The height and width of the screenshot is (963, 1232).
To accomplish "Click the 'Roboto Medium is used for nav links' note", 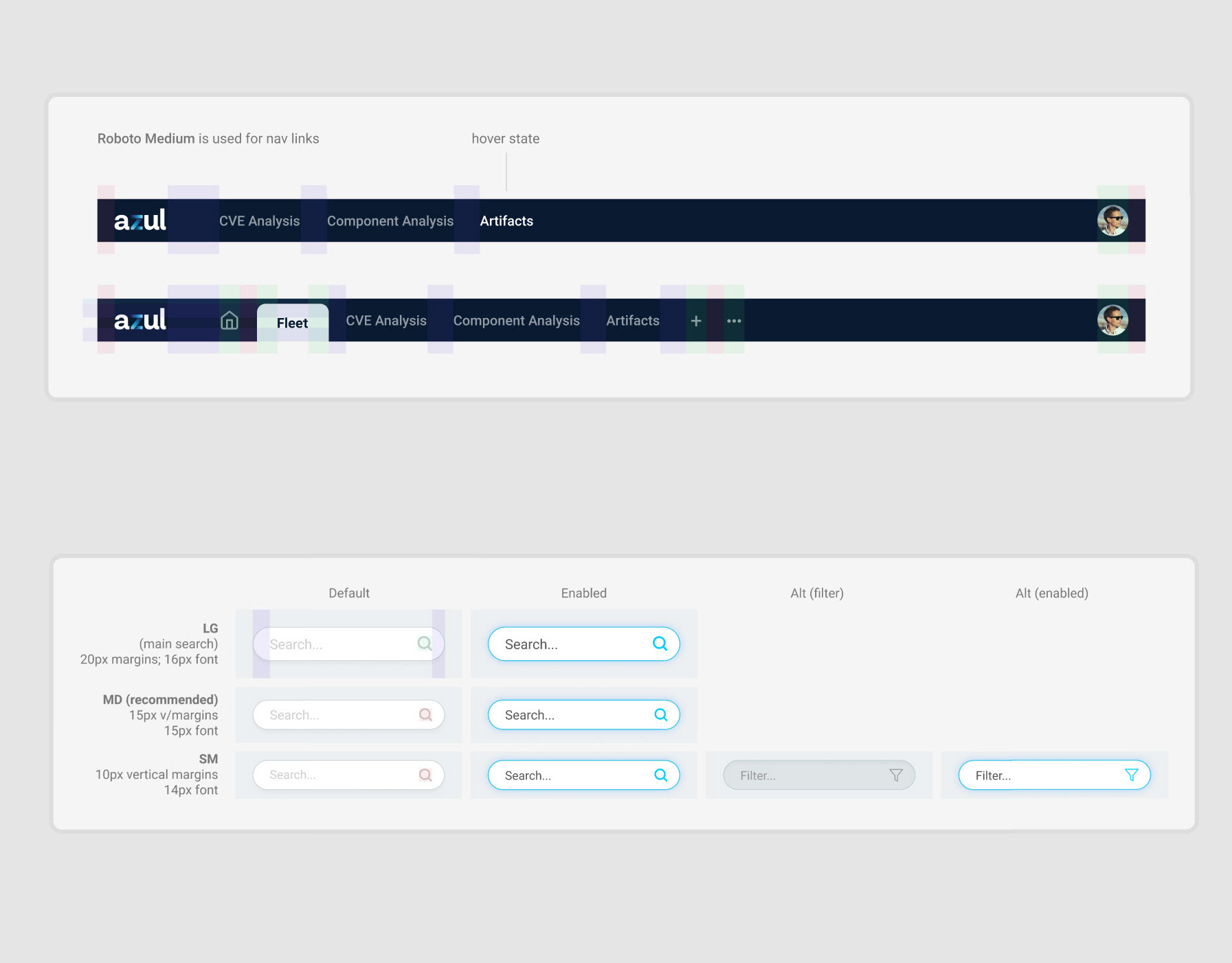I will point(208,139).
